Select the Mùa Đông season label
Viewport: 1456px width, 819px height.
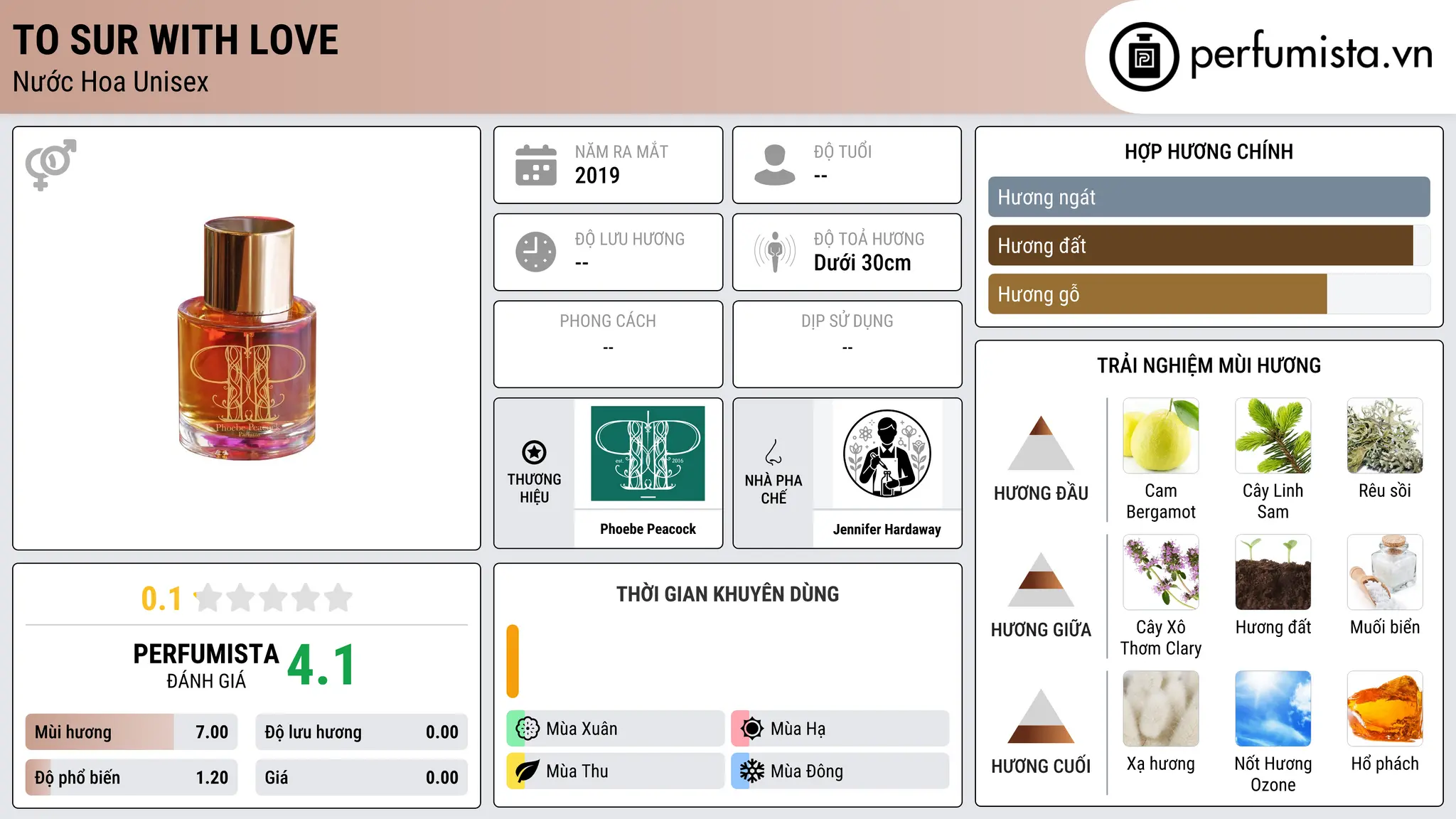point(807,771)
